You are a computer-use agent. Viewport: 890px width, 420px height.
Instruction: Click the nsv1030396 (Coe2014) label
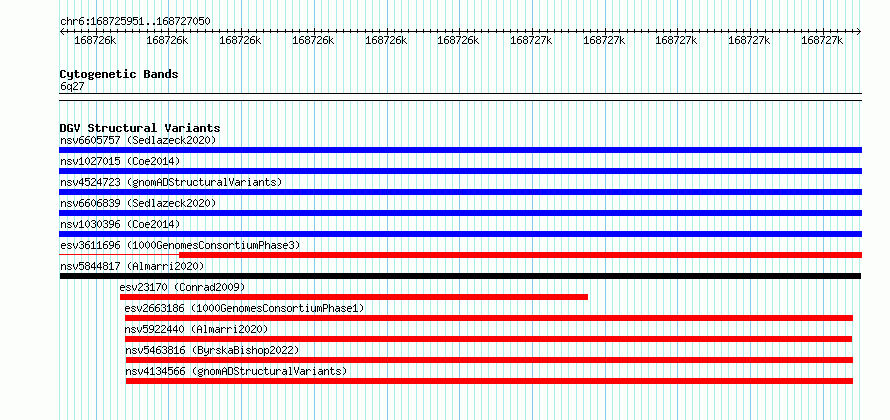click(120, 224)
